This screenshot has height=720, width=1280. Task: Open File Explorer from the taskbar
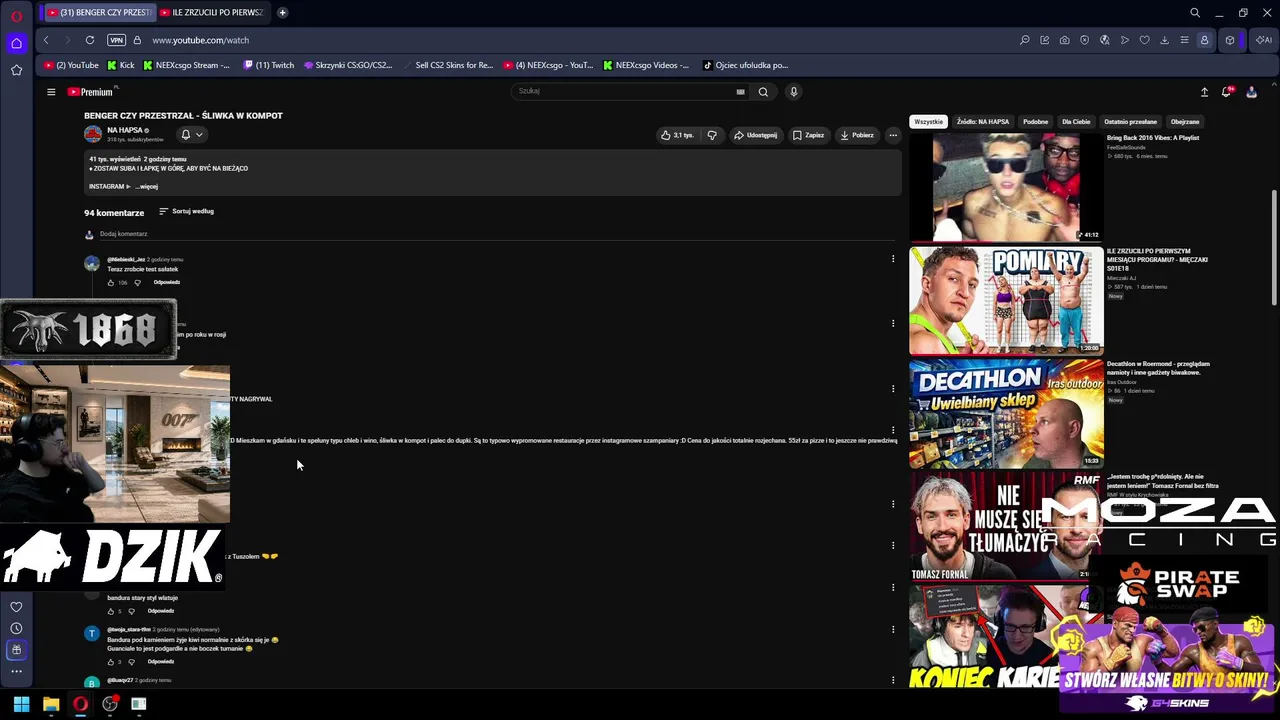51,704
